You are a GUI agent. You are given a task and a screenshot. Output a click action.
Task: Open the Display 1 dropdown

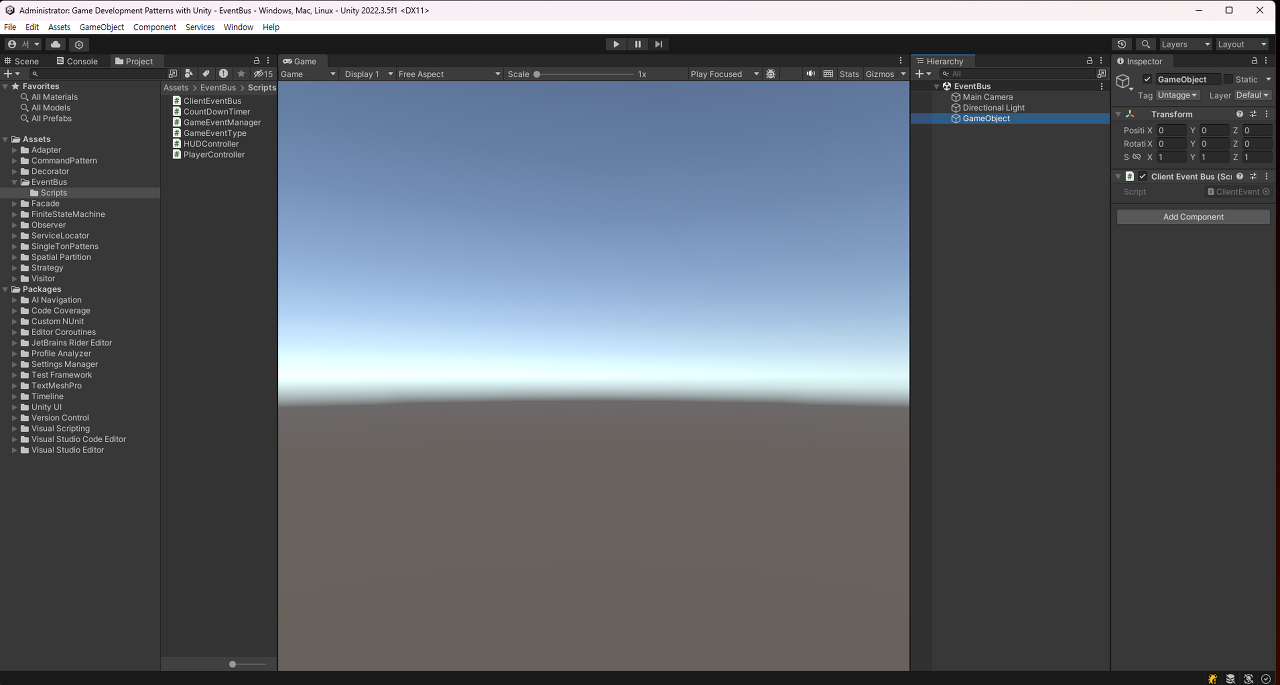click(x=368, y=74)
